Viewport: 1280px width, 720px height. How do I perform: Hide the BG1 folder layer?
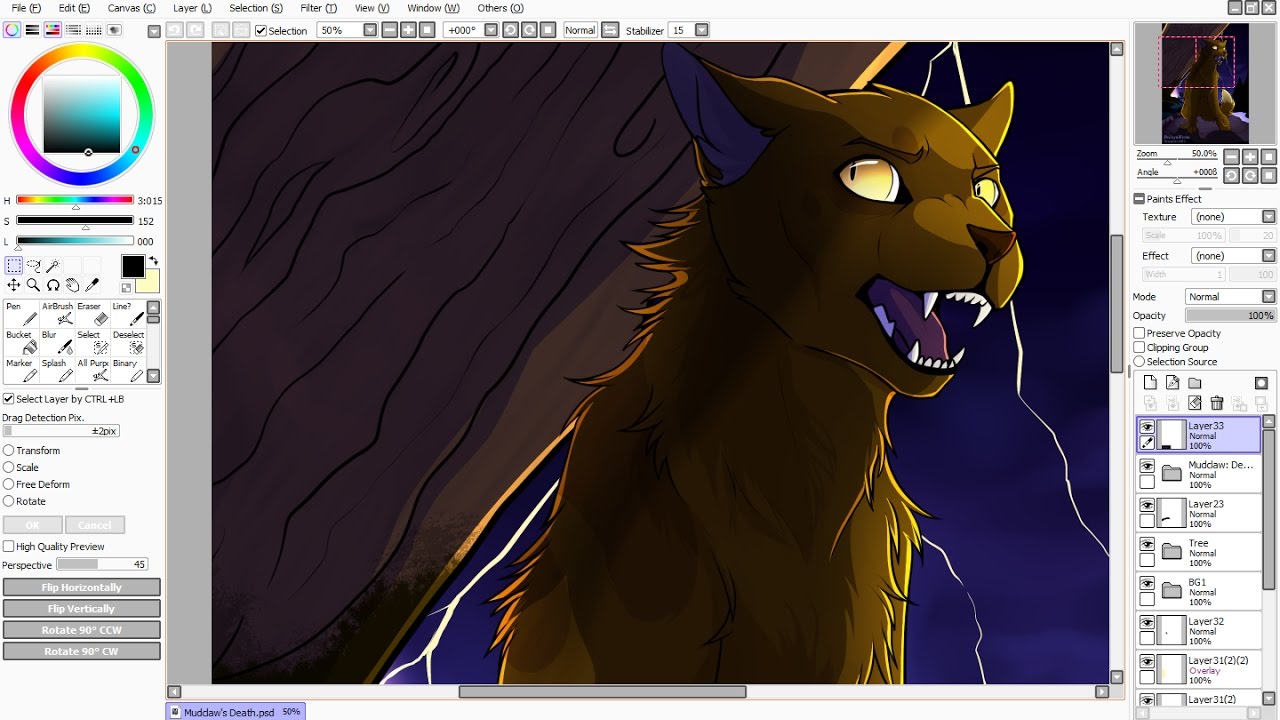1147,583
